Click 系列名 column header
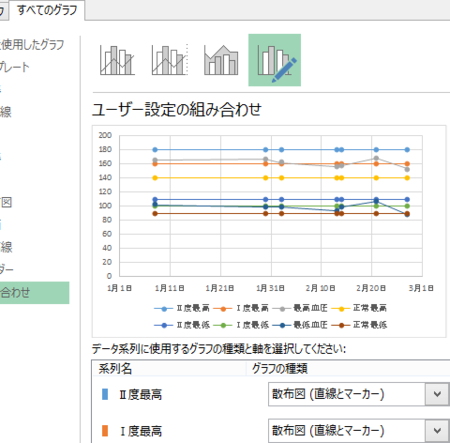 tap(115, 369)
